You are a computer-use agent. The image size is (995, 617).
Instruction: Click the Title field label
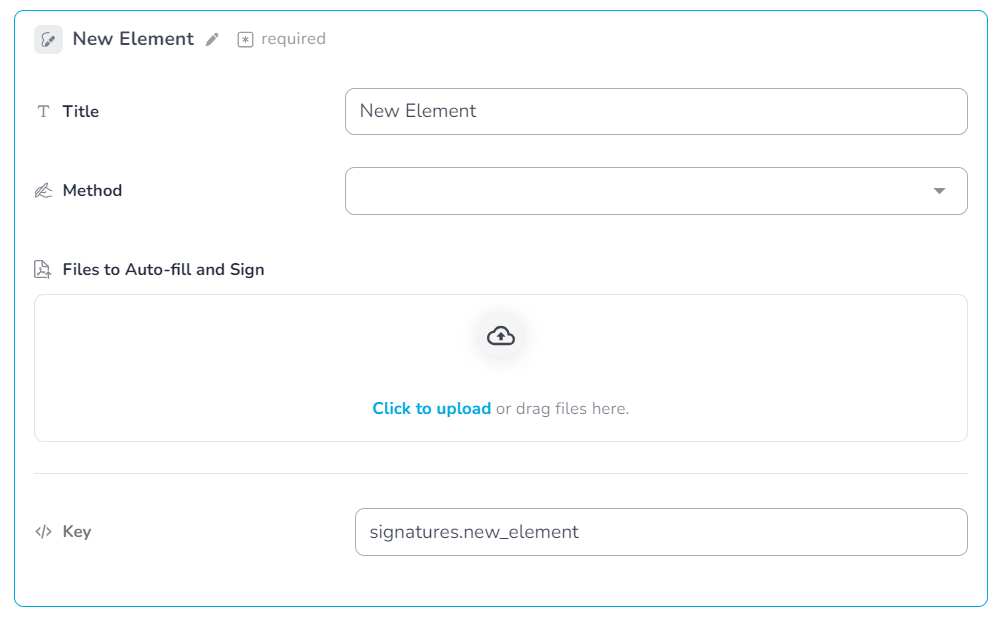coord(81,111)
